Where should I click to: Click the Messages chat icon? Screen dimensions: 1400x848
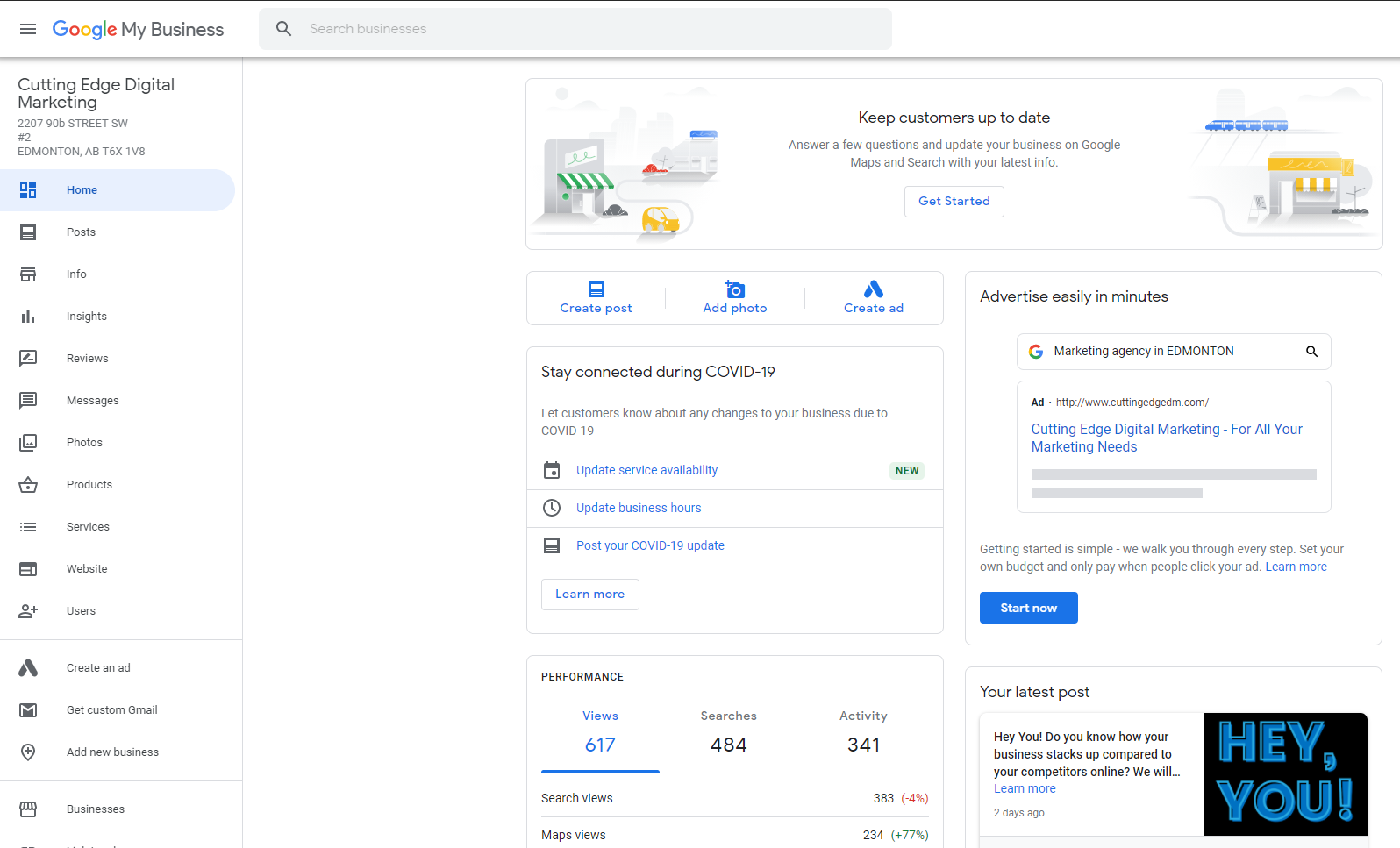coord(28,401)
